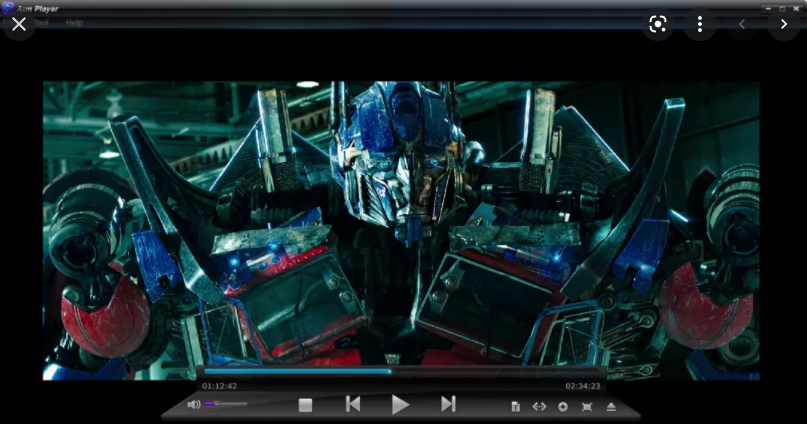Click the total duration 02:34:23
This screenshot has height=424, width=807.
coord(583,386)
